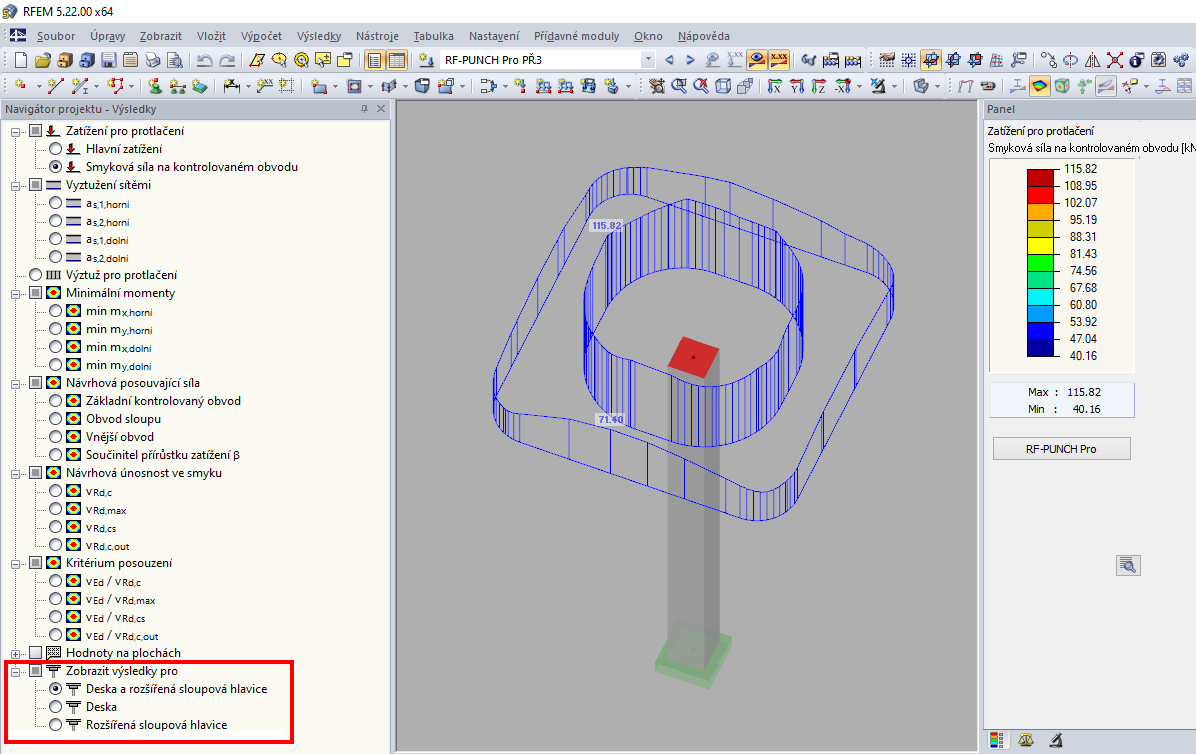Click the RF-PUNCH Pro button
This screenshot has width=1196, height=754.
pyautogui.click(x=1061, y=449)
